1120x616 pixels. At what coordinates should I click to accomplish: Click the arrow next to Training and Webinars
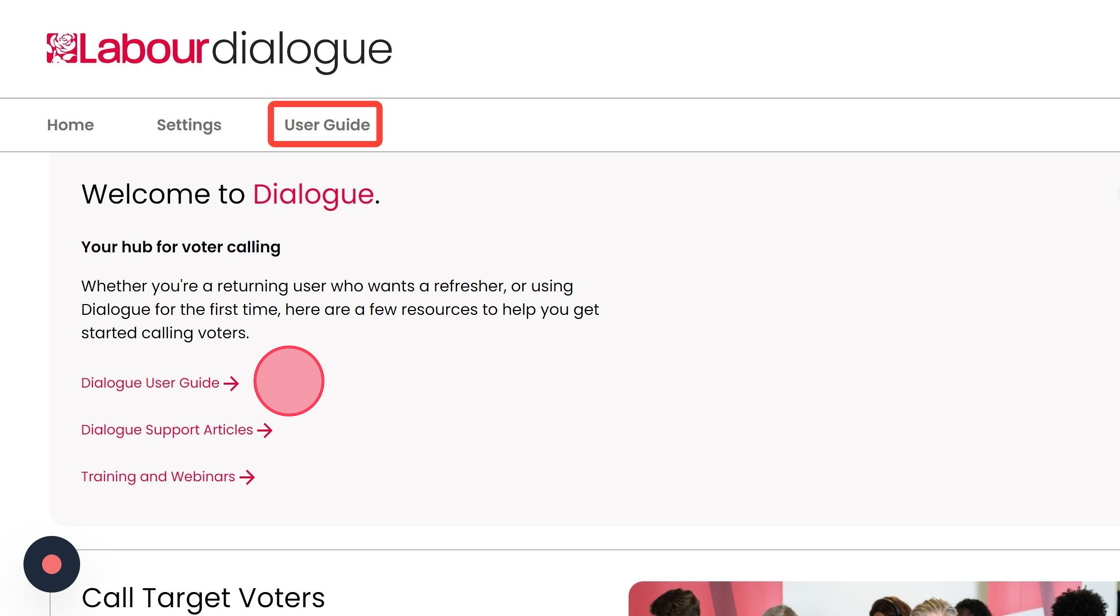coord(247,477)
